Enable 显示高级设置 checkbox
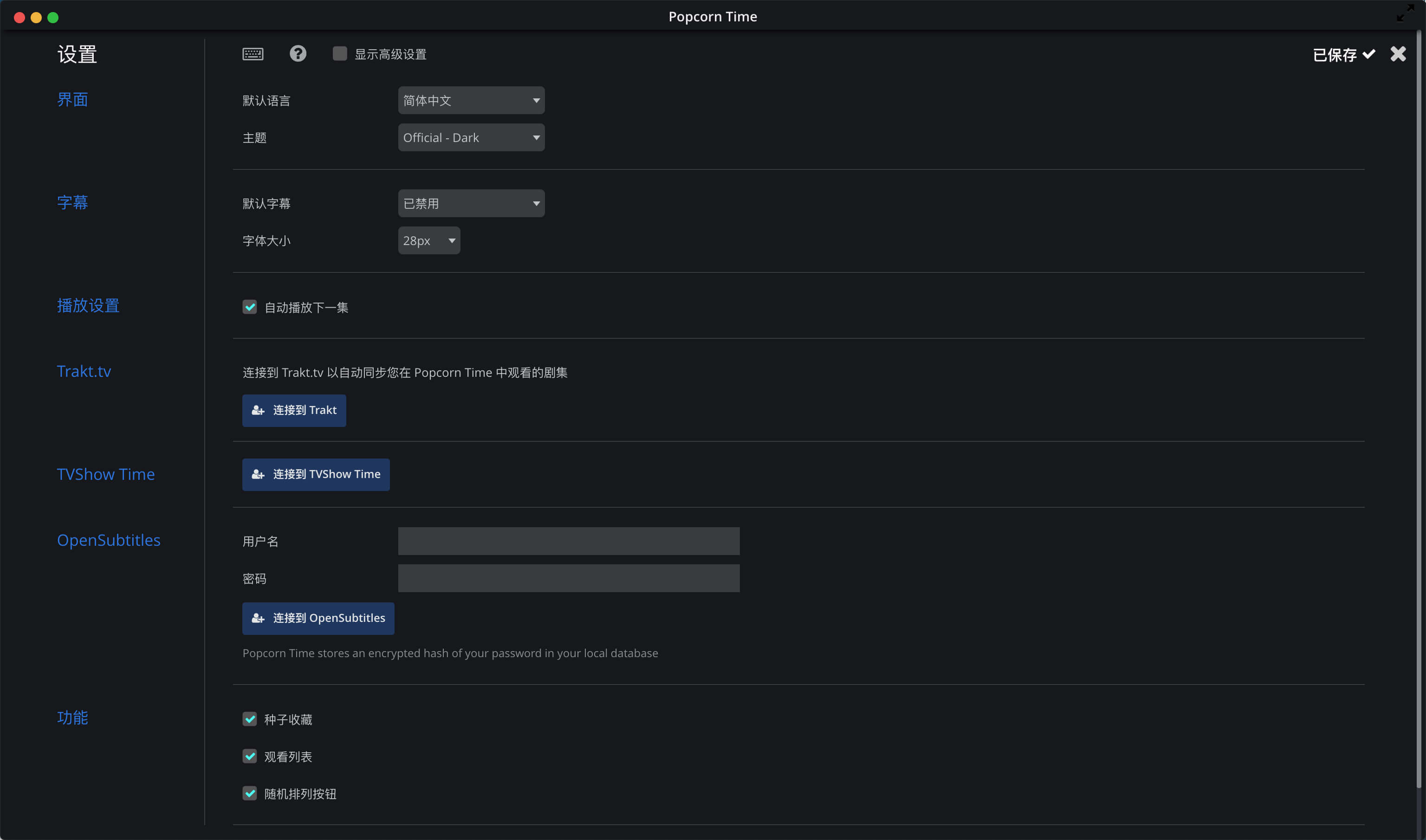The image size is (1426, 840). click(340, 54)
